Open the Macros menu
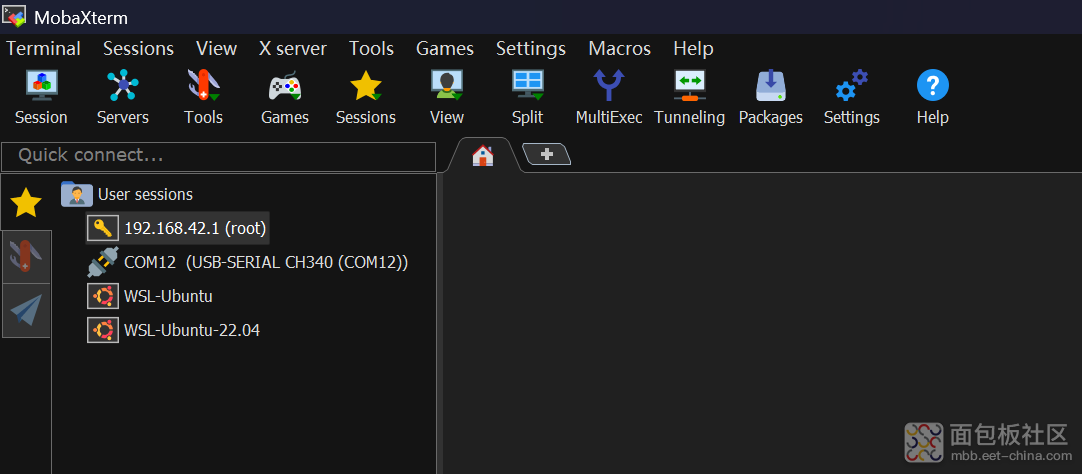Viewport: 1082px width, 474px height. coord(620,49)
